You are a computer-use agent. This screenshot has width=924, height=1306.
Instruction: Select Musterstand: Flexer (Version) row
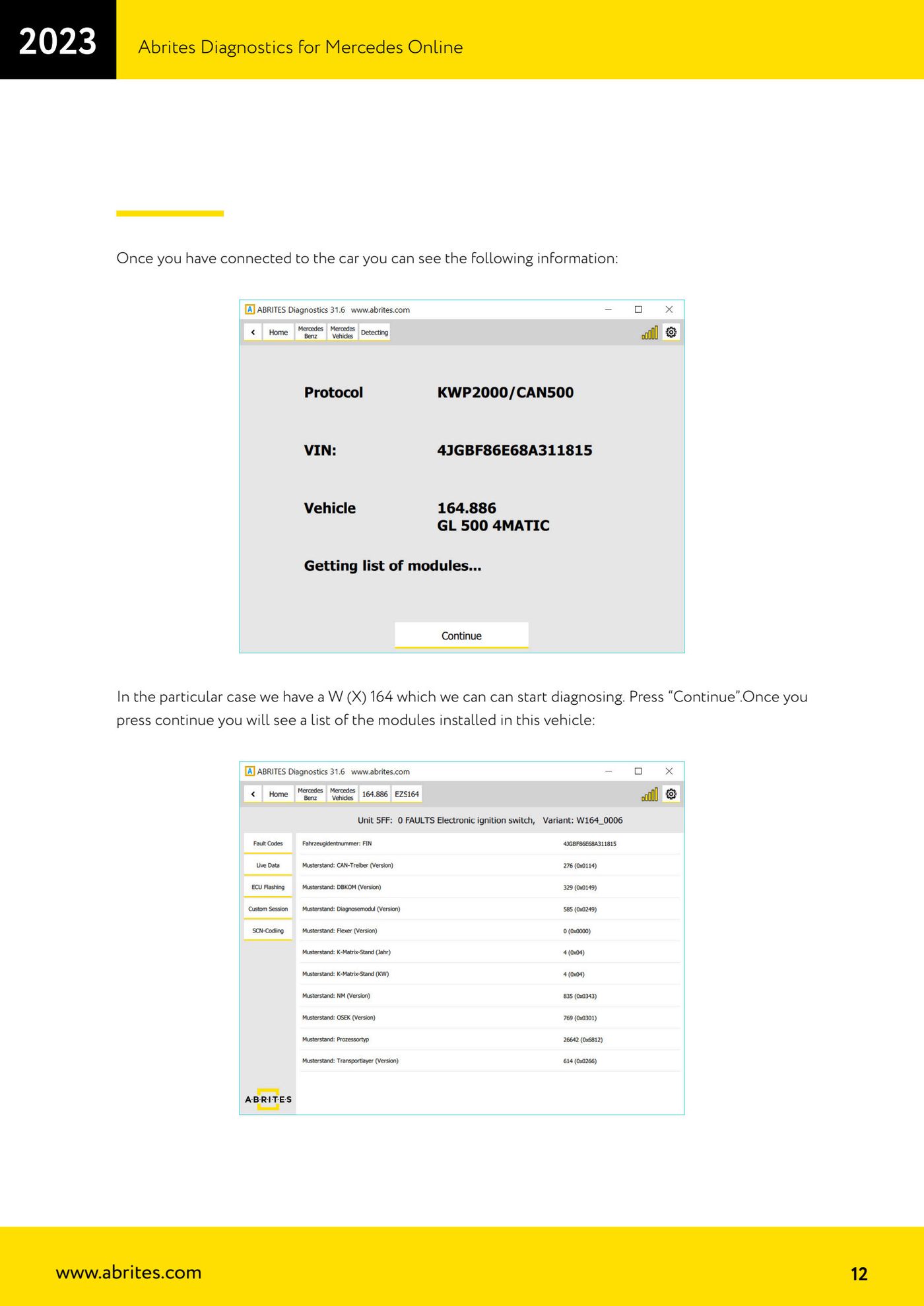pyautogui.click(x=490, y=931)
